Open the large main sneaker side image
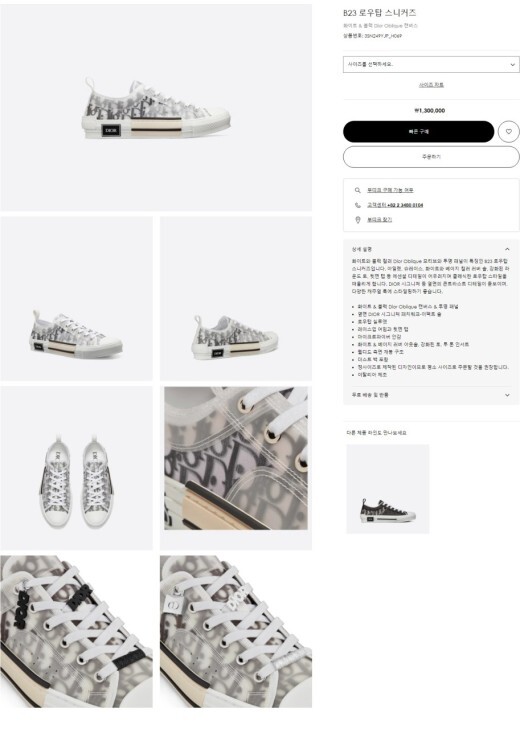The height and width of the screenshot is (729, 520). click(156, 107)
